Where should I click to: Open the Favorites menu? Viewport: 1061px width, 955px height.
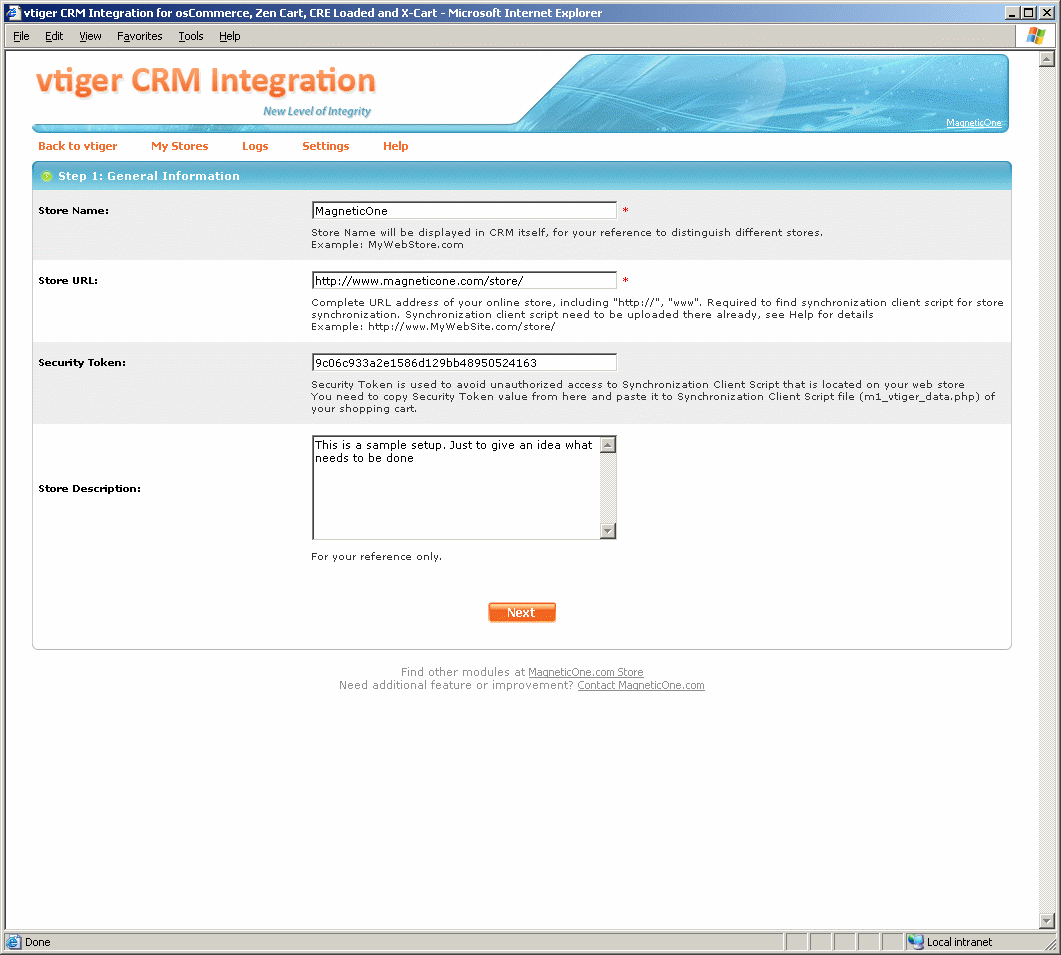(x=139, y=37)
